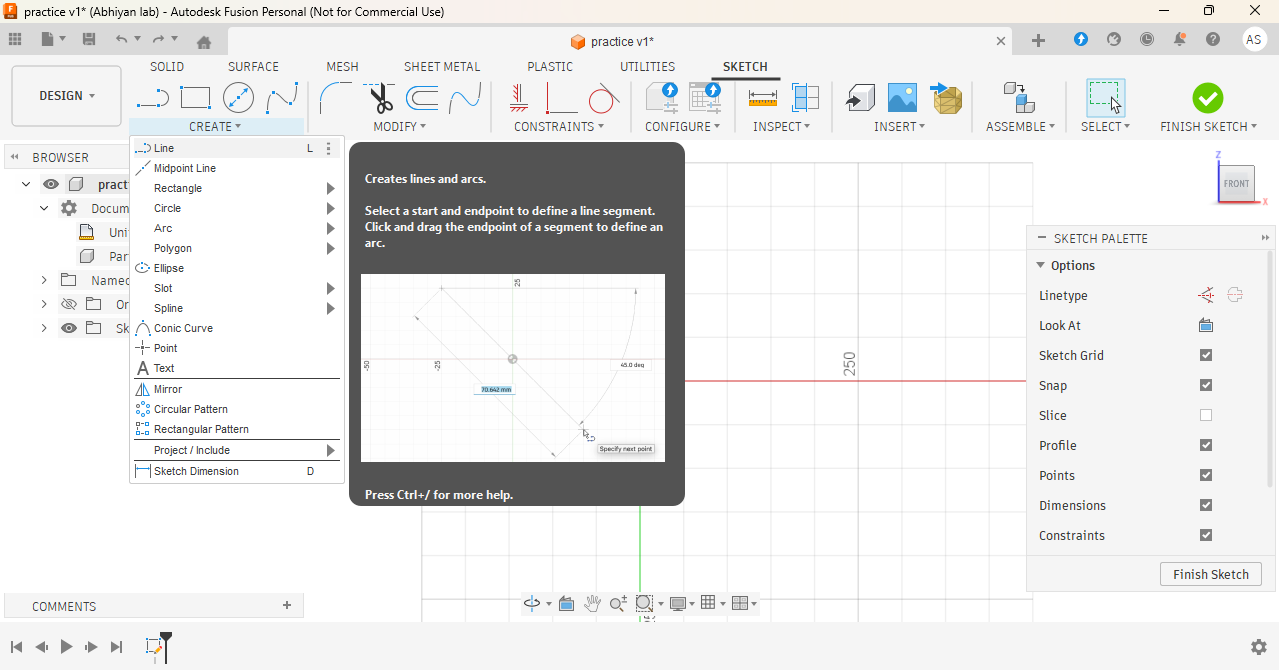Expand the Named Views tree node

[x=44, y=280]
